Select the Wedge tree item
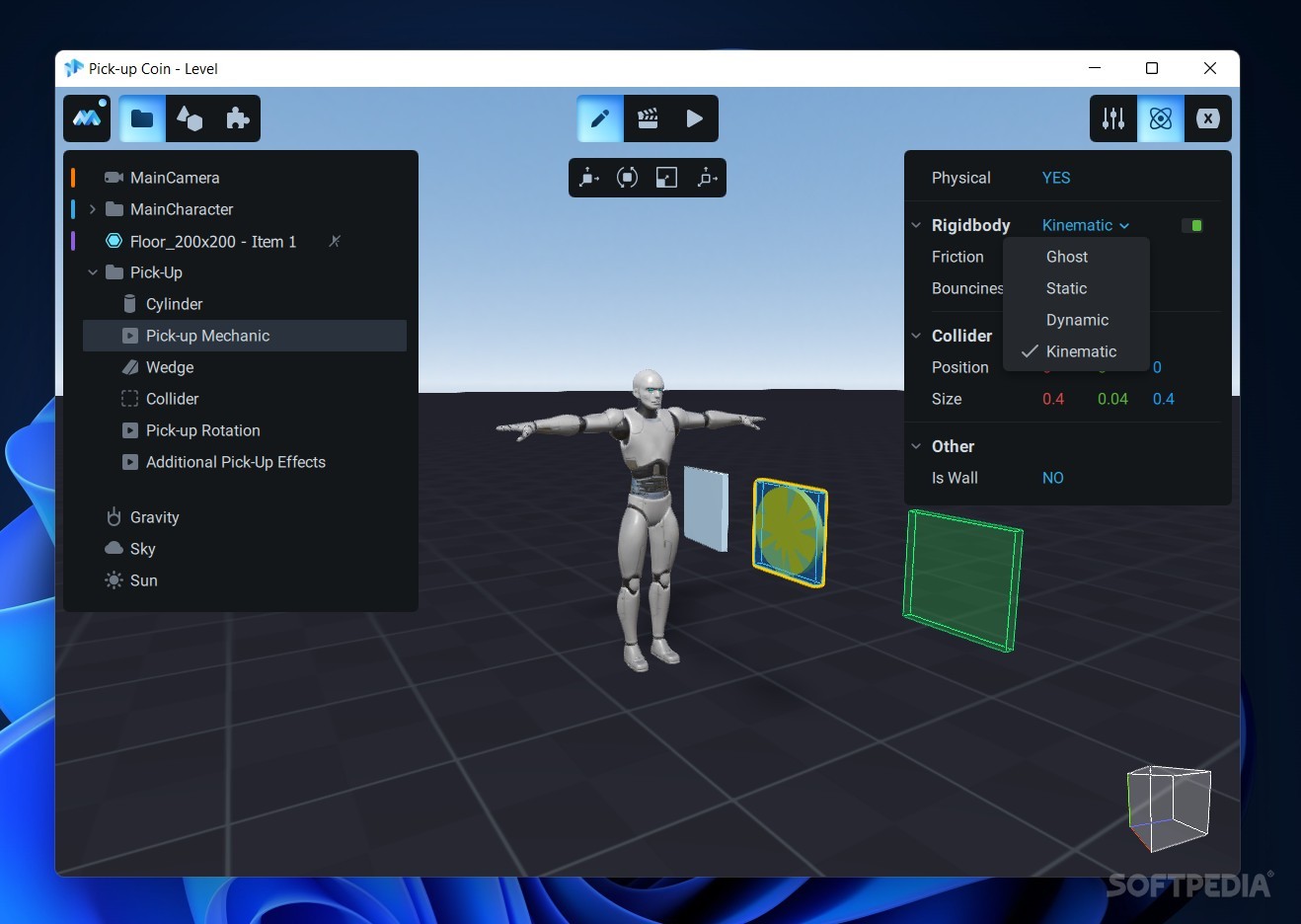 (x=170, y=367)
